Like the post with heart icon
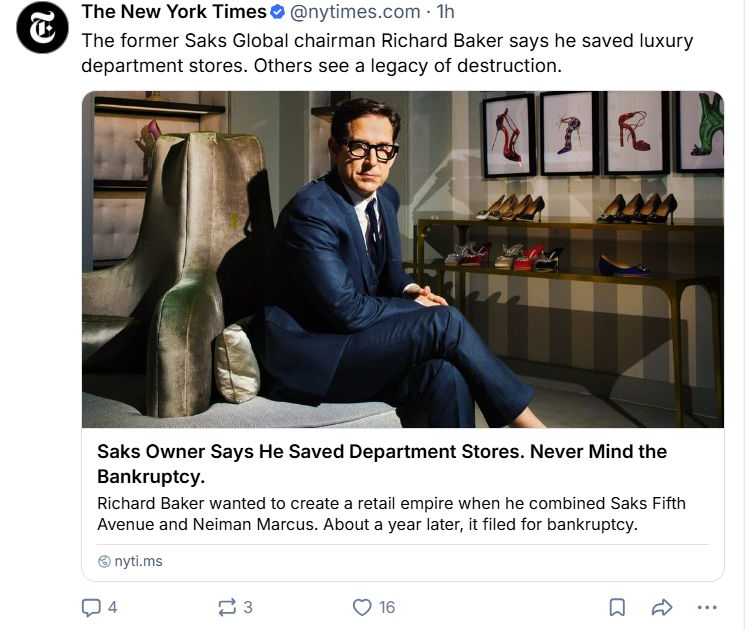The height and width of the screenshot is (630, 749). pyautogui.click(x=362, y=607)
